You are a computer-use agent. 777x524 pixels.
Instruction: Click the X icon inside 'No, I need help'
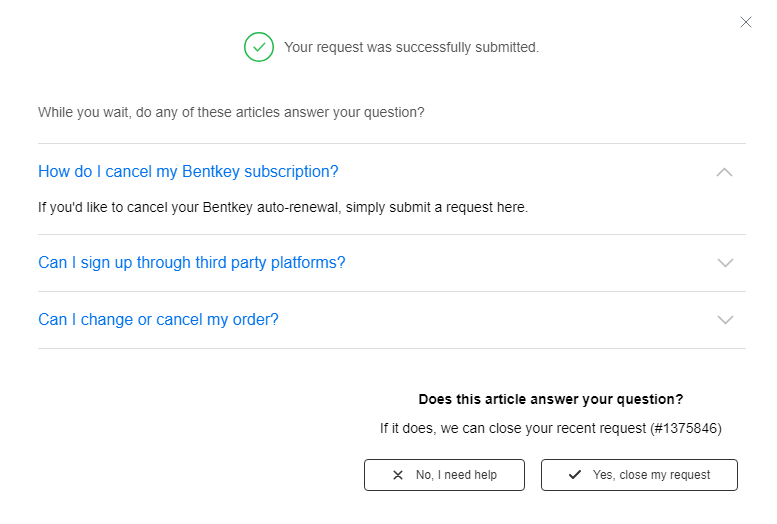(398, 475)
